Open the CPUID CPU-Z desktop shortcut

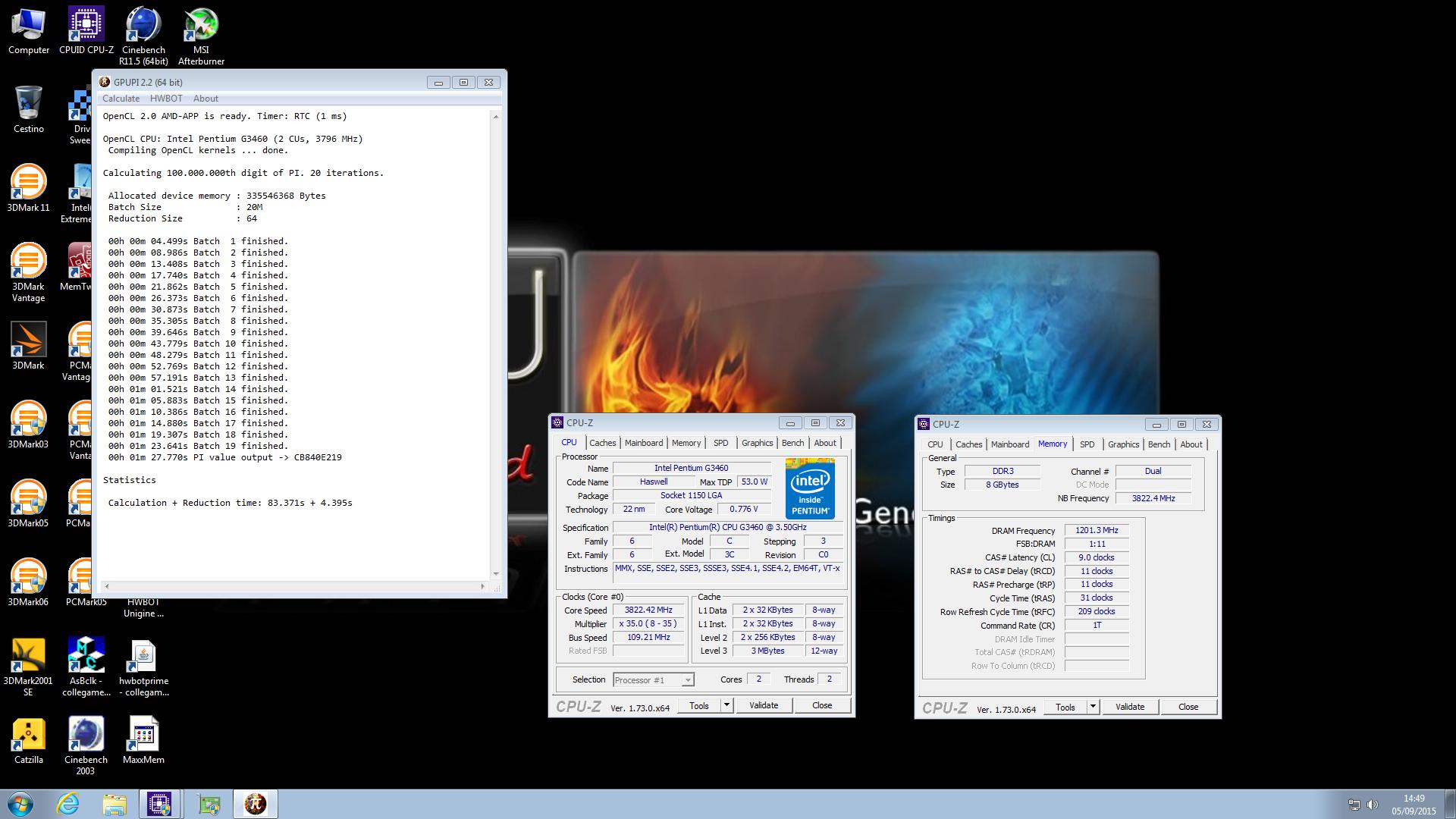(86, 31)
